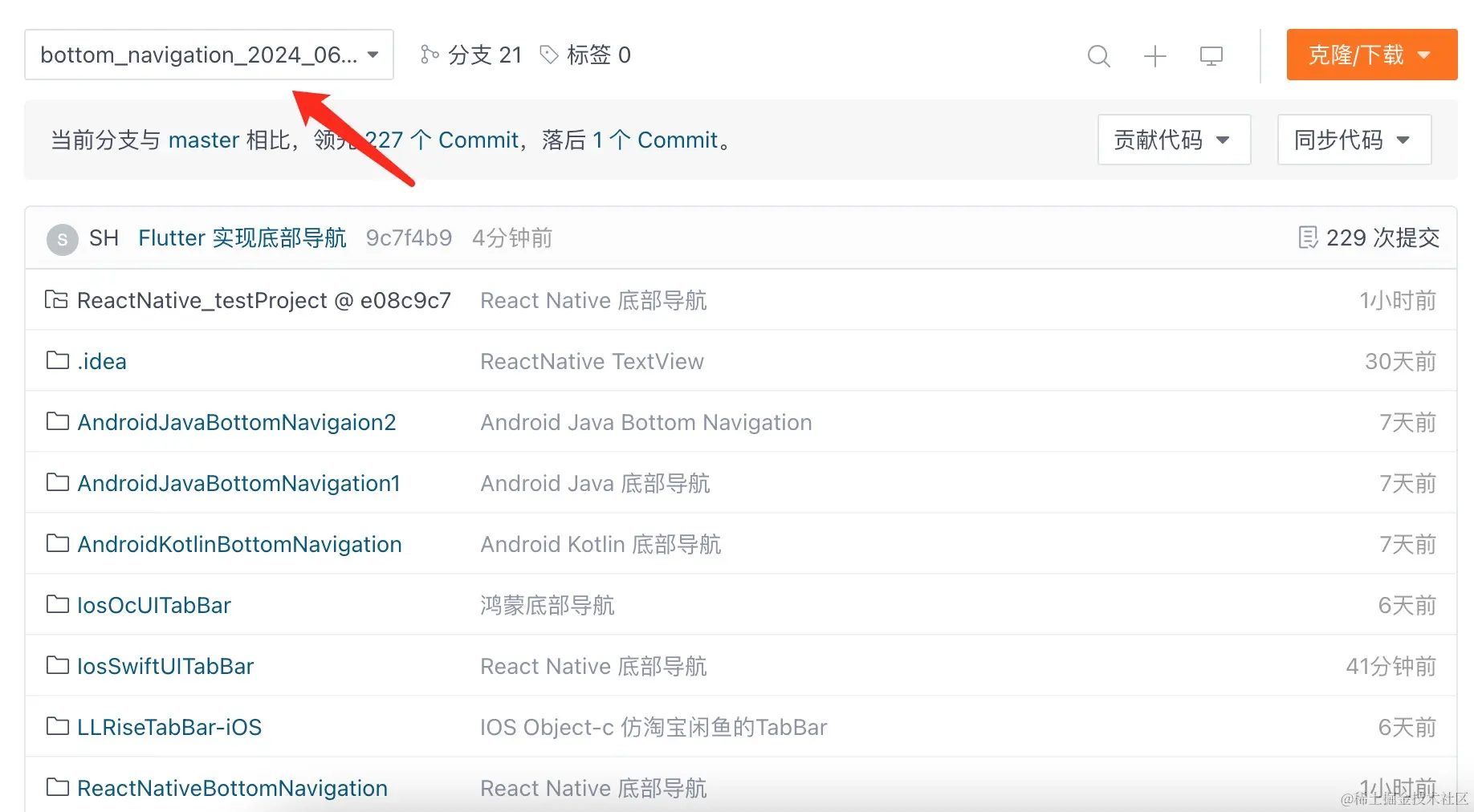Click the SH user avatar
Screen dimensions: 1474x812
(63, 239)
